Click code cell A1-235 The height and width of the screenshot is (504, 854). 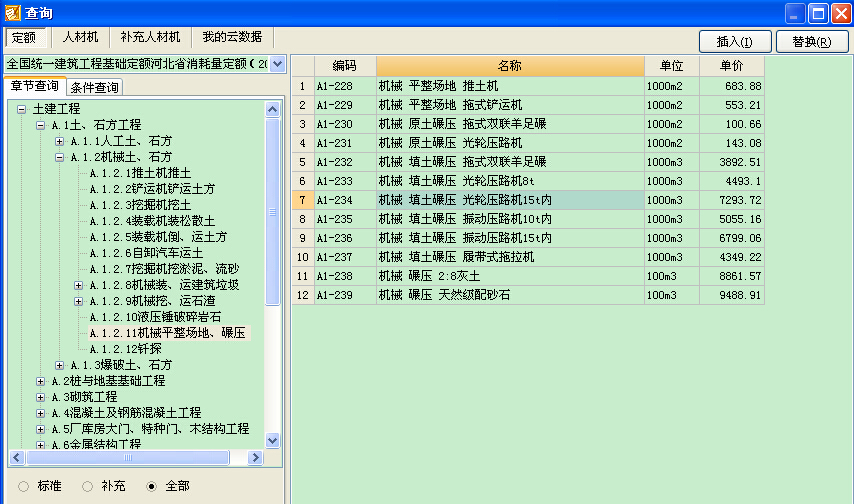[x=345, y=219]
